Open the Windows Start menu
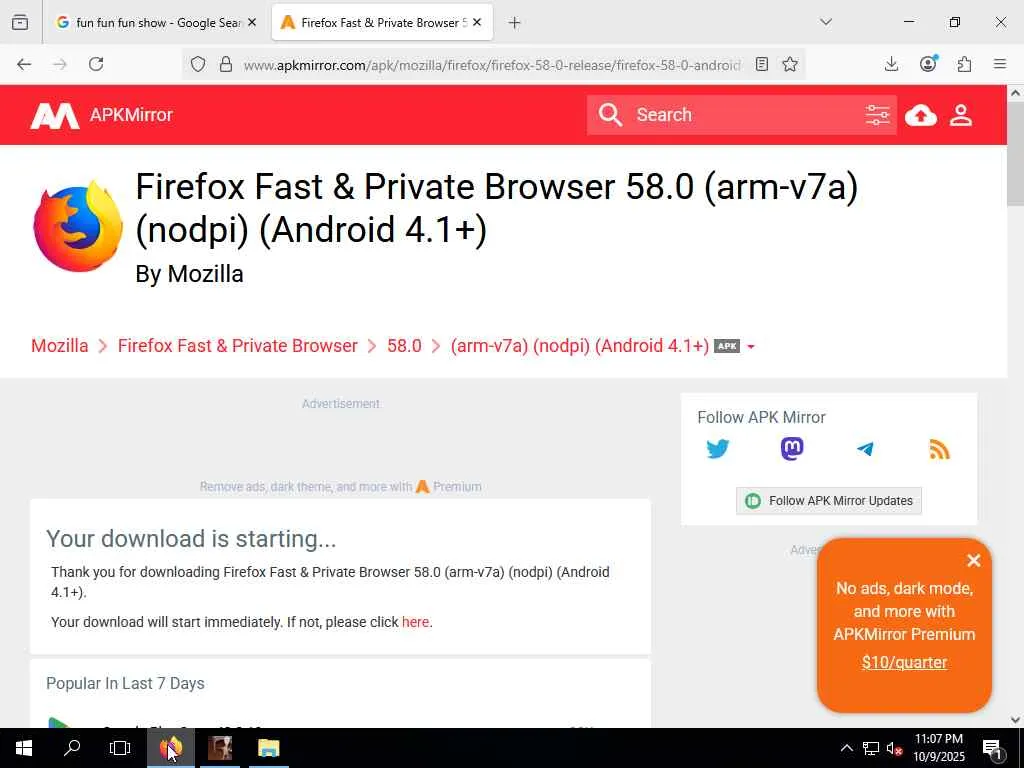This screenshot has height=768, width=1024. click(x=24, y=748)
